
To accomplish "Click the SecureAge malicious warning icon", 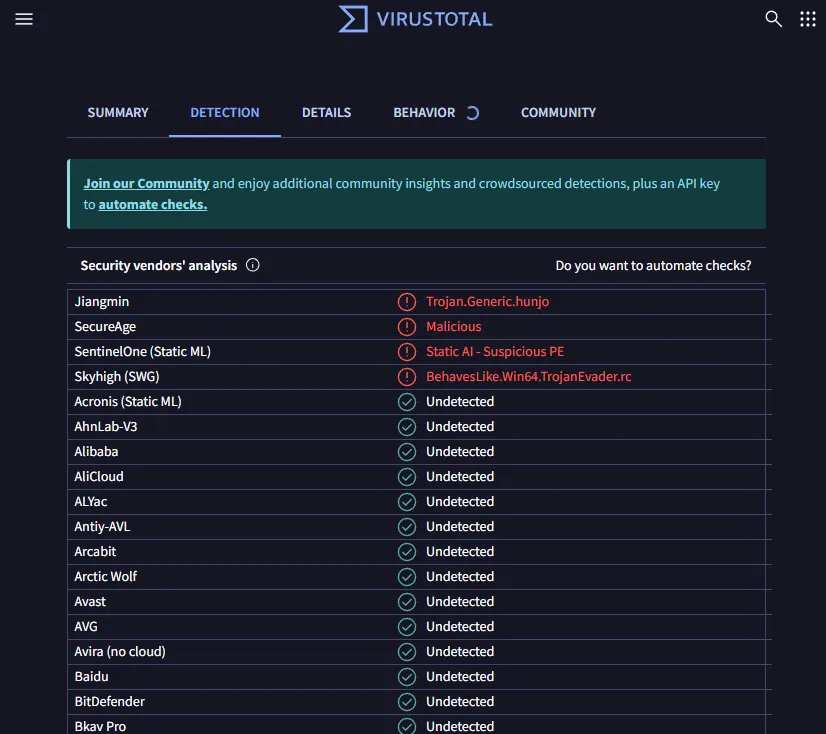I will tap(406, 327).
